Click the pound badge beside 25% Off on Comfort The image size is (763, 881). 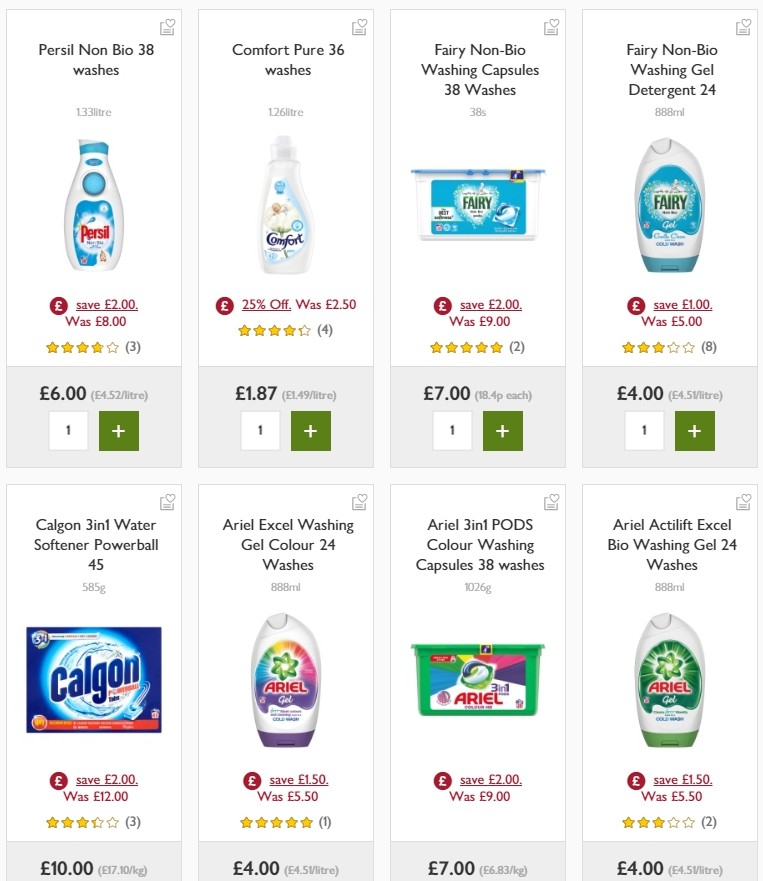click(x=224, y=304)
